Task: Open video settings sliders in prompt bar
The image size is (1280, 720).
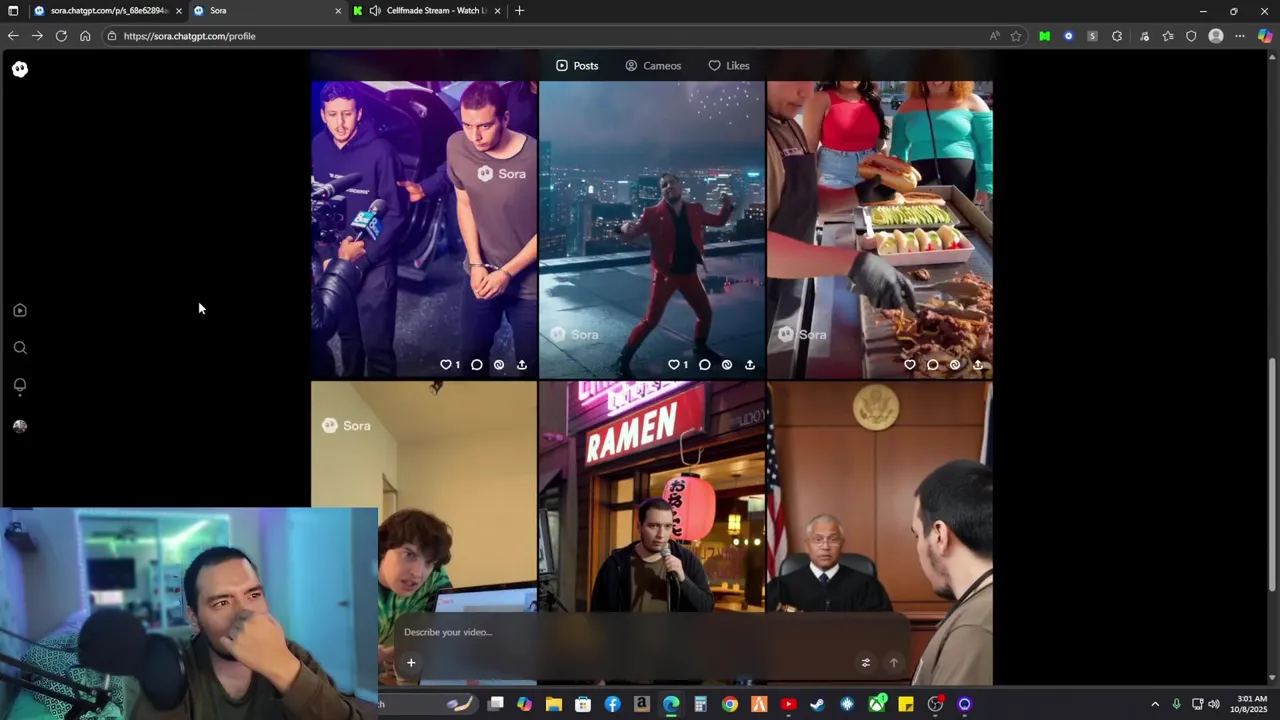Action: tap(866, 662)
